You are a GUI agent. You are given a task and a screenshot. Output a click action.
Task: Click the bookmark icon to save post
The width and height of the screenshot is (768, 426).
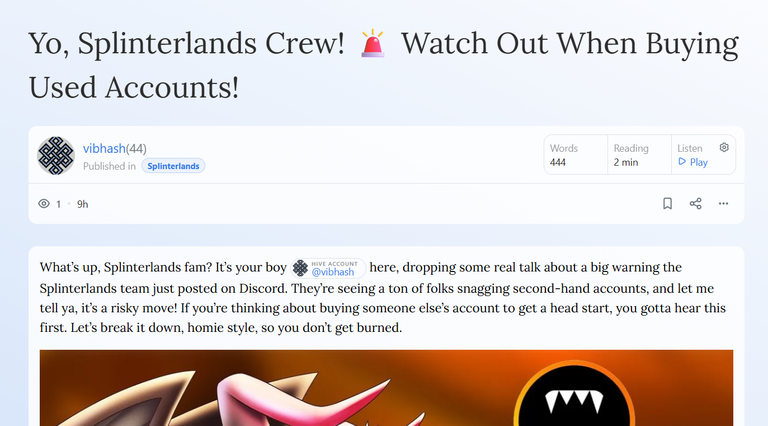click(x=667, y=204)
